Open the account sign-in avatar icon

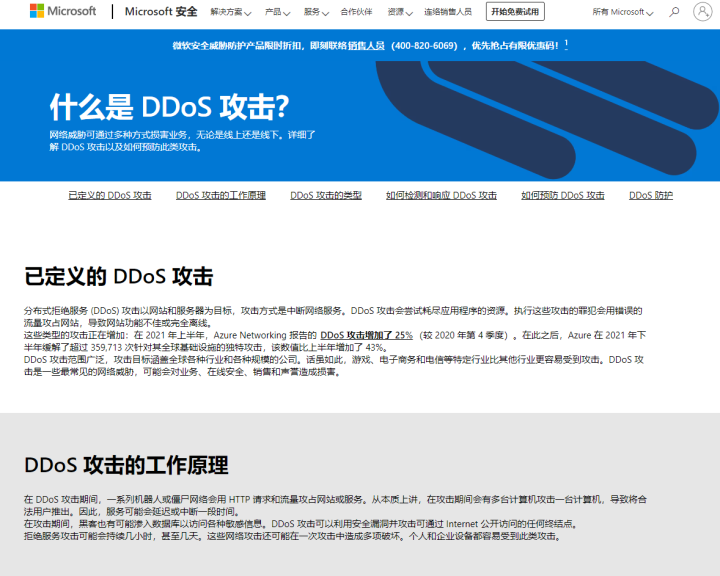click(x=702, y=11)
